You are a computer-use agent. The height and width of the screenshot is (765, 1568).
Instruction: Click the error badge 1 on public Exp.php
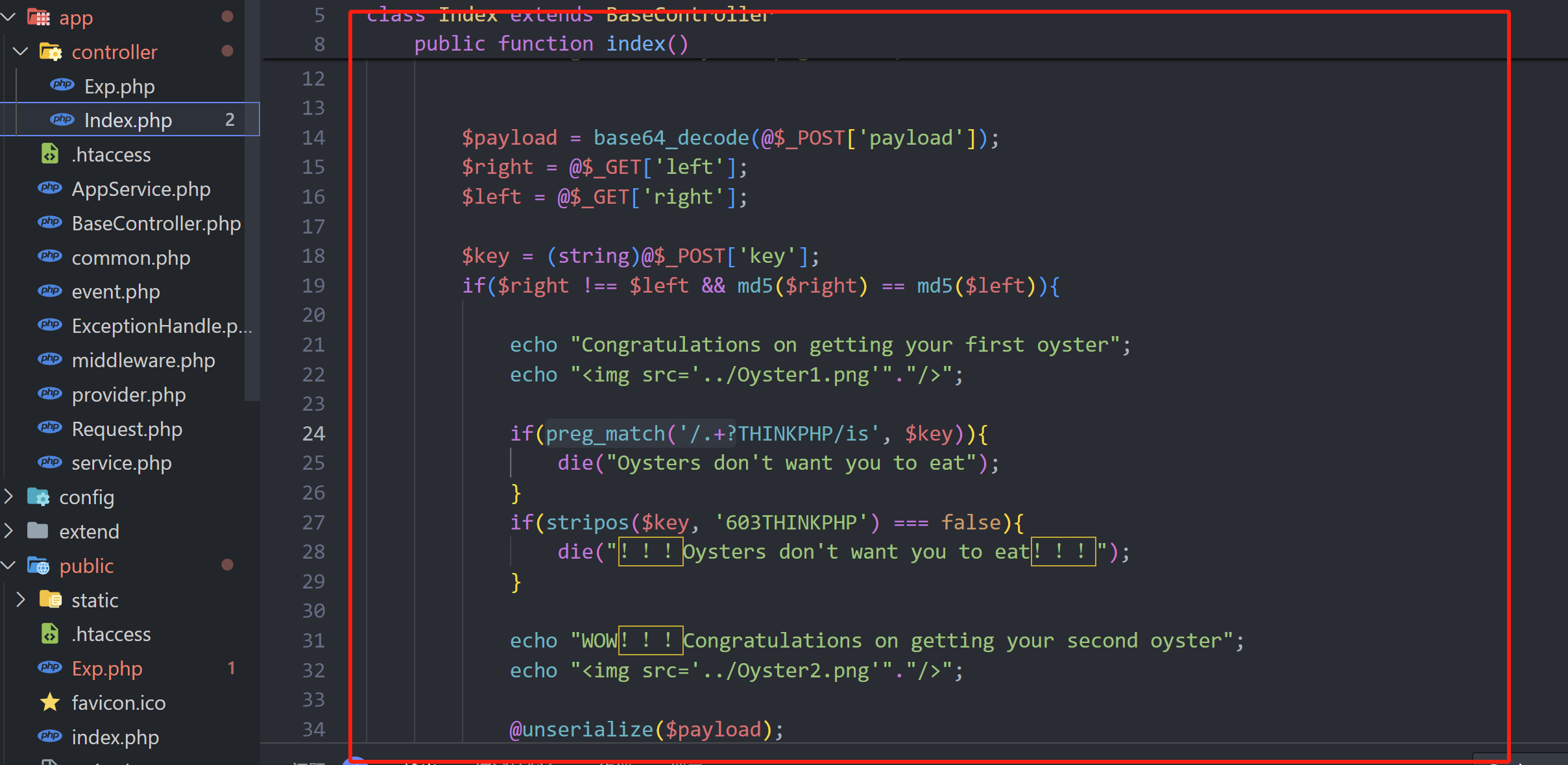[231, 668]
